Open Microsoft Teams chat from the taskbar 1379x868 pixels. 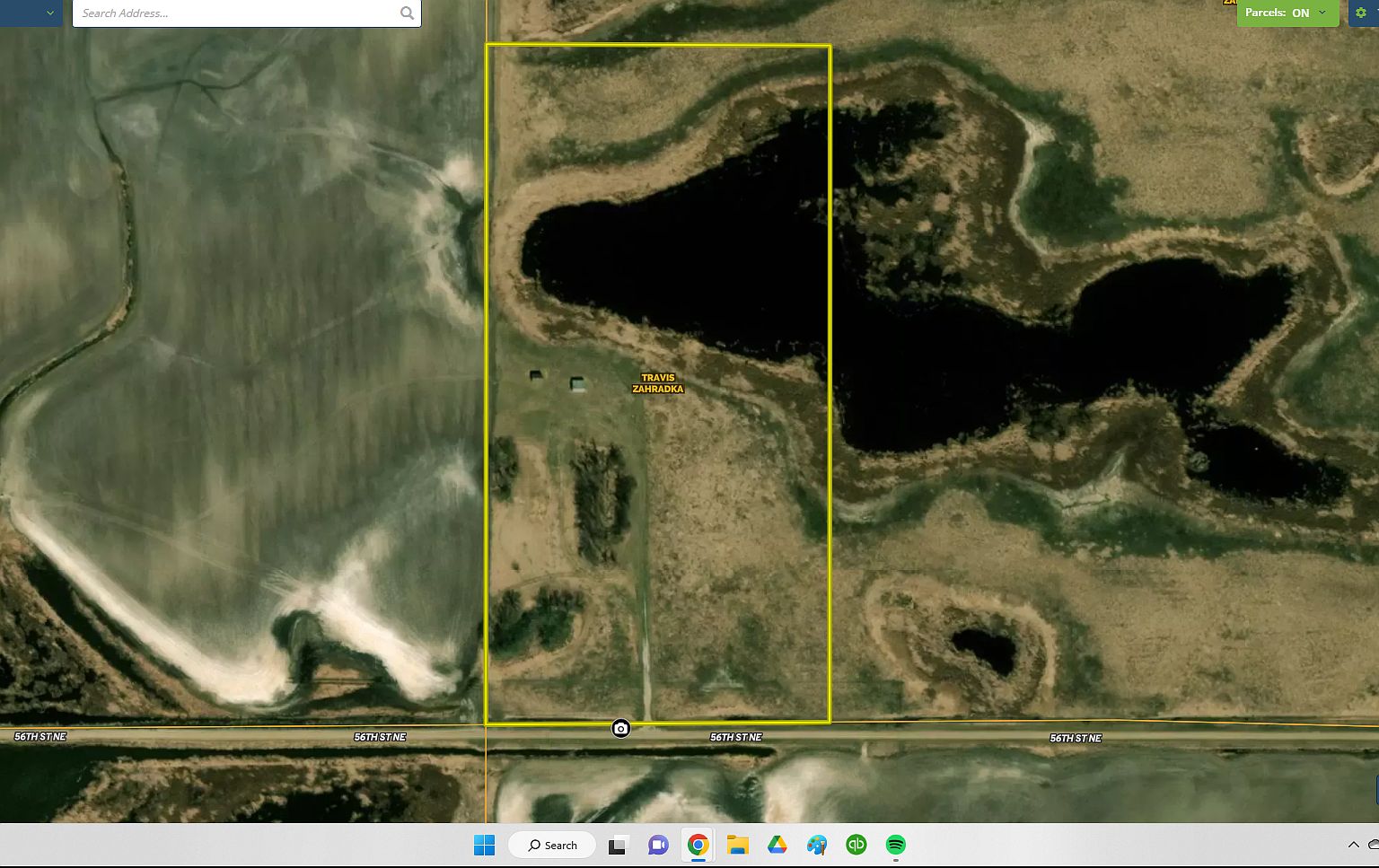(658, 845)
